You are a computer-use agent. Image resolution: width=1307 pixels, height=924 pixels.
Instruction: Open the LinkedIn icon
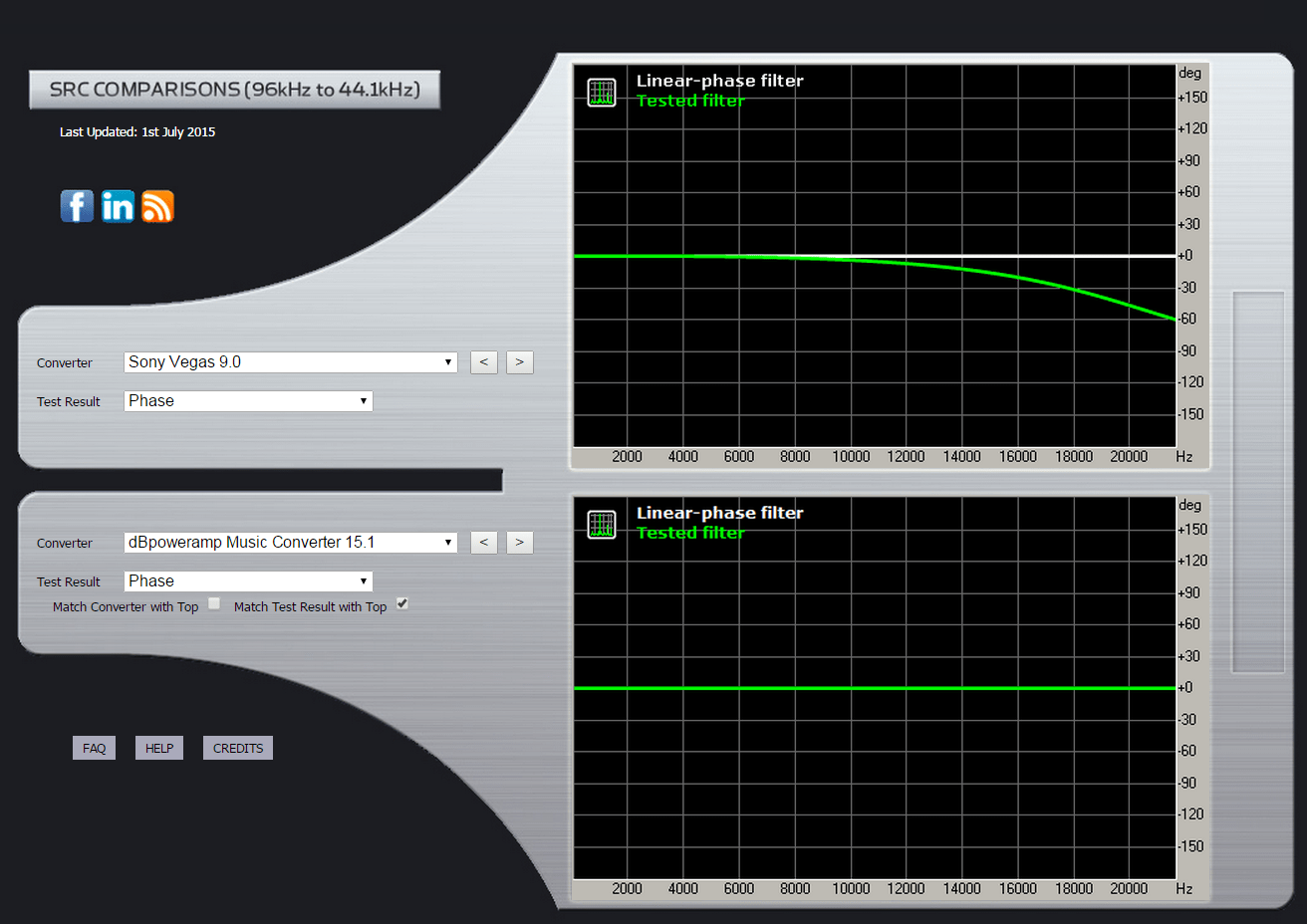click(117, 206)
